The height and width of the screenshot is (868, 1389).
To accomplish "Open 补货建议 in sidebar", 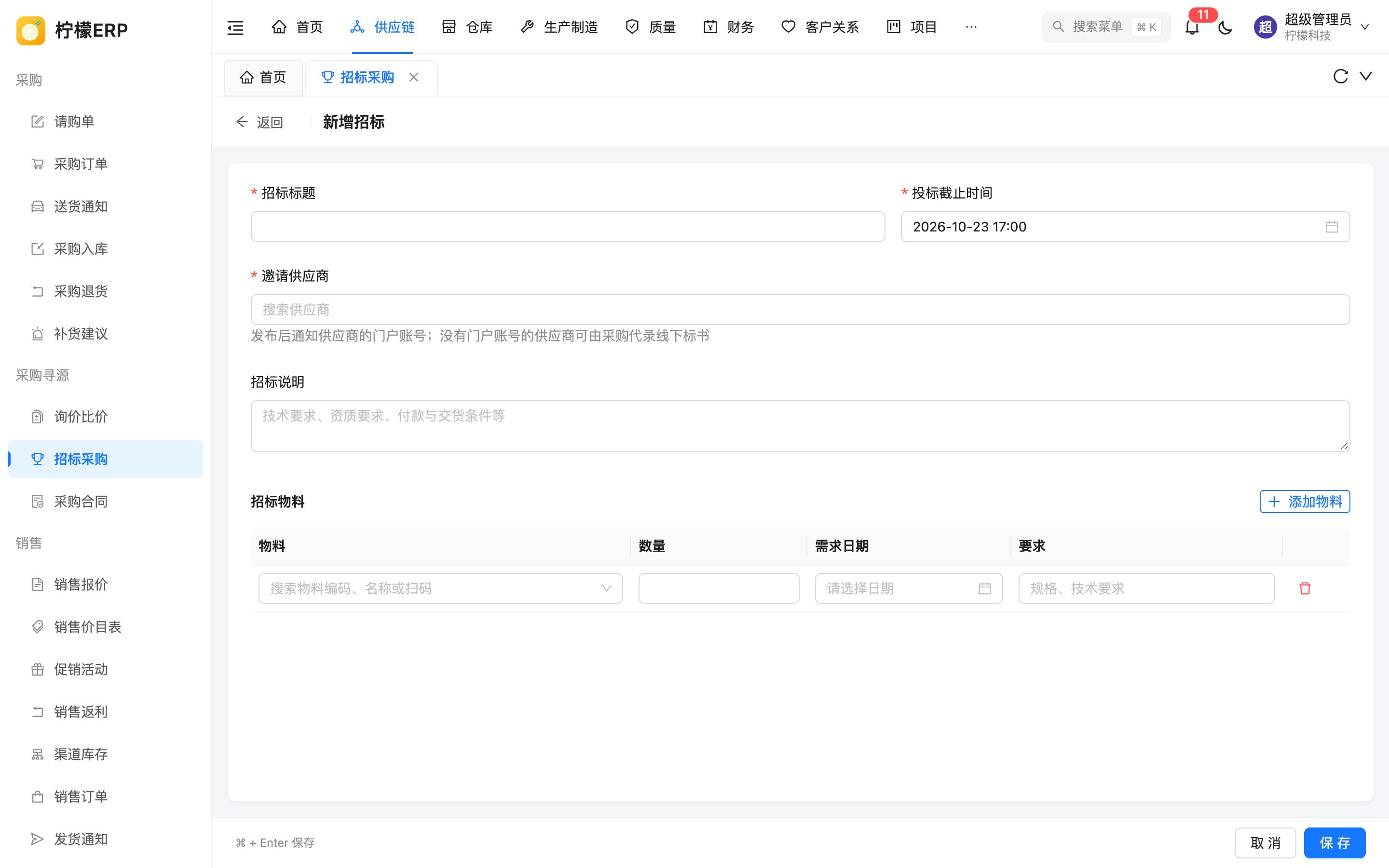I will click(105, 334).
